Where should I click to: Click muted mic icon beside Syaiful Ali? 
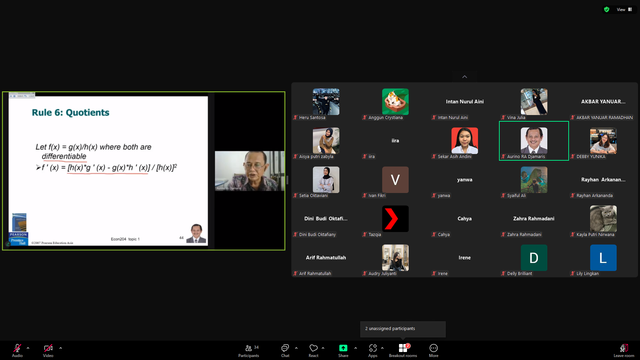[503, 196]
